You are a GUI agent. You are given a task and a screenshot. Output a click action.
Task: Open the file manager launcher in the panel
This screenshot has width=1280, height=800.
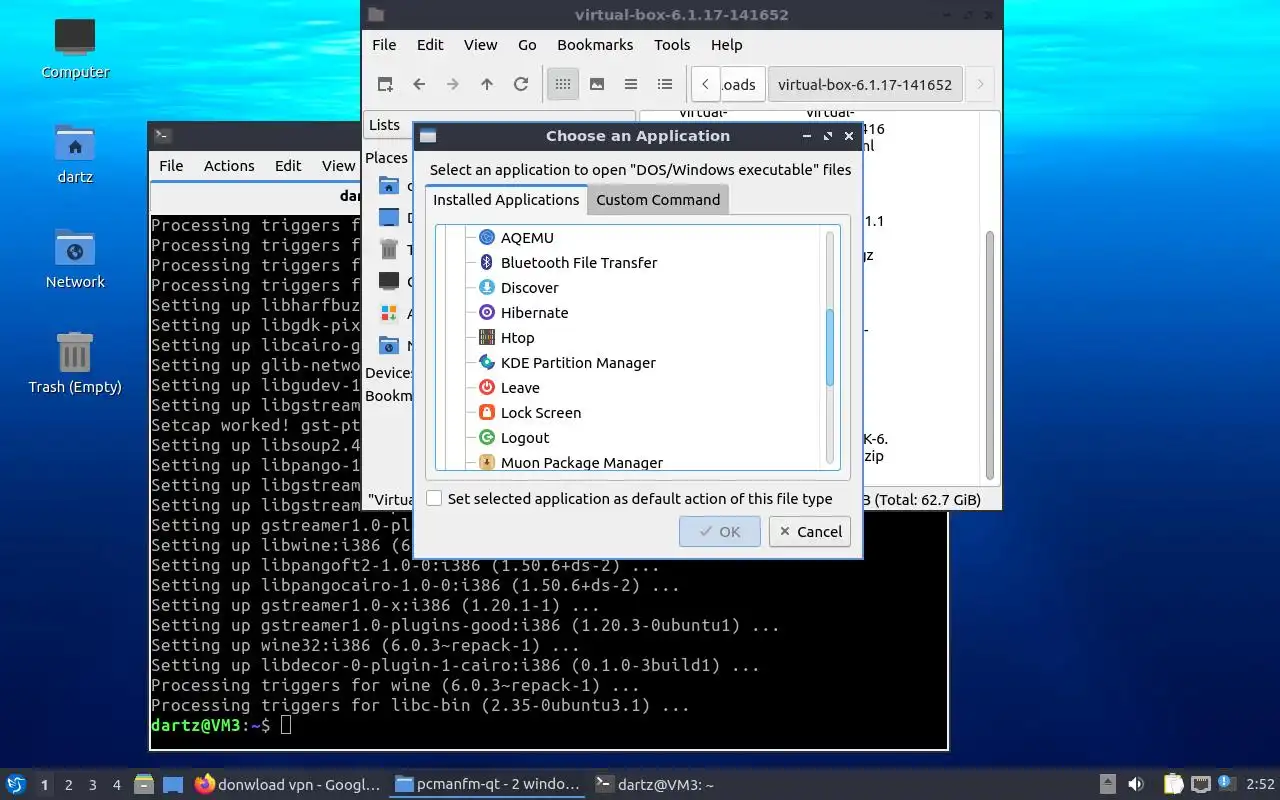144,785
